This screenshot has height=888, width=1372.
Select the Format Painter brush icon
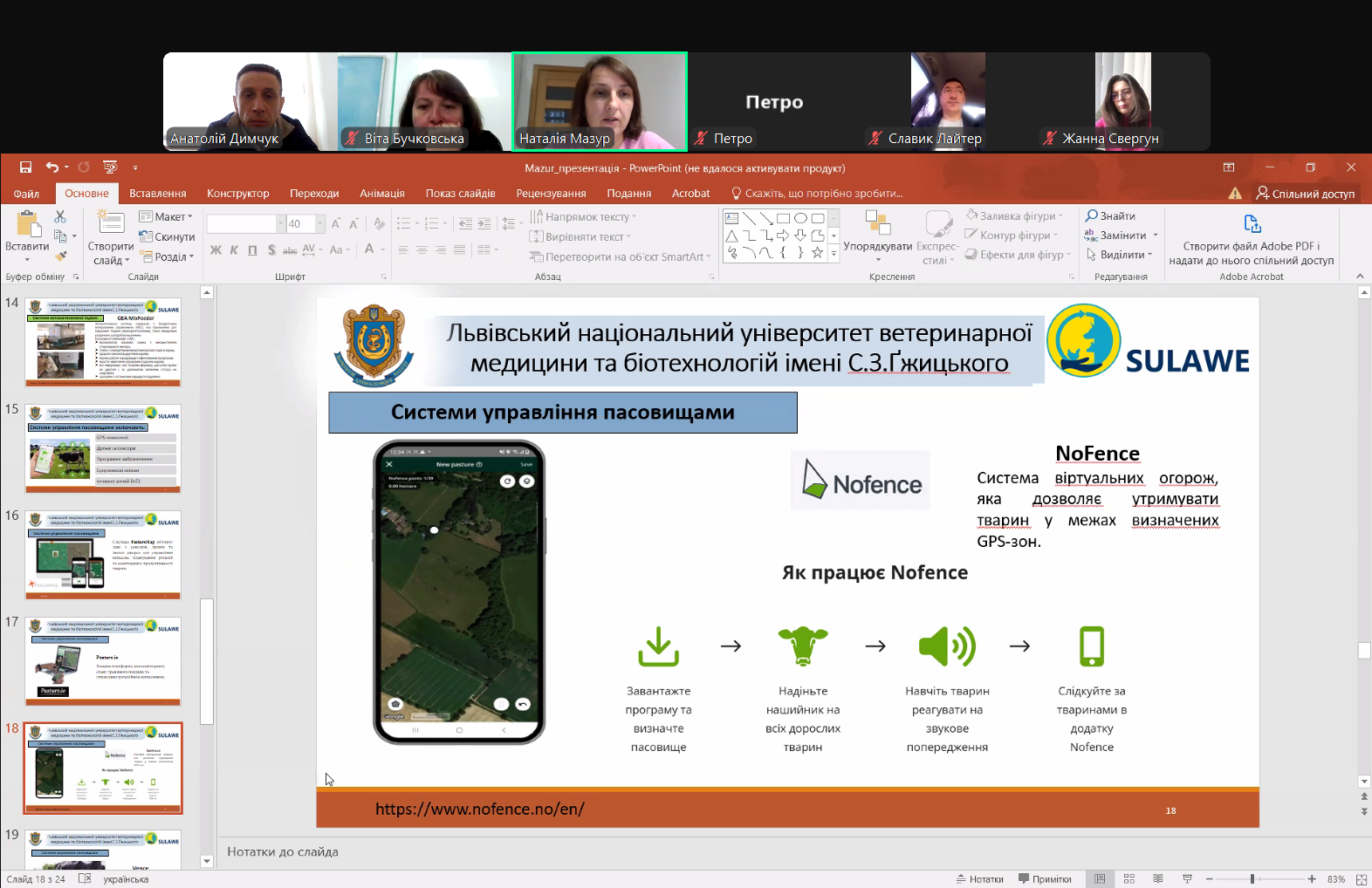[60, 256]
